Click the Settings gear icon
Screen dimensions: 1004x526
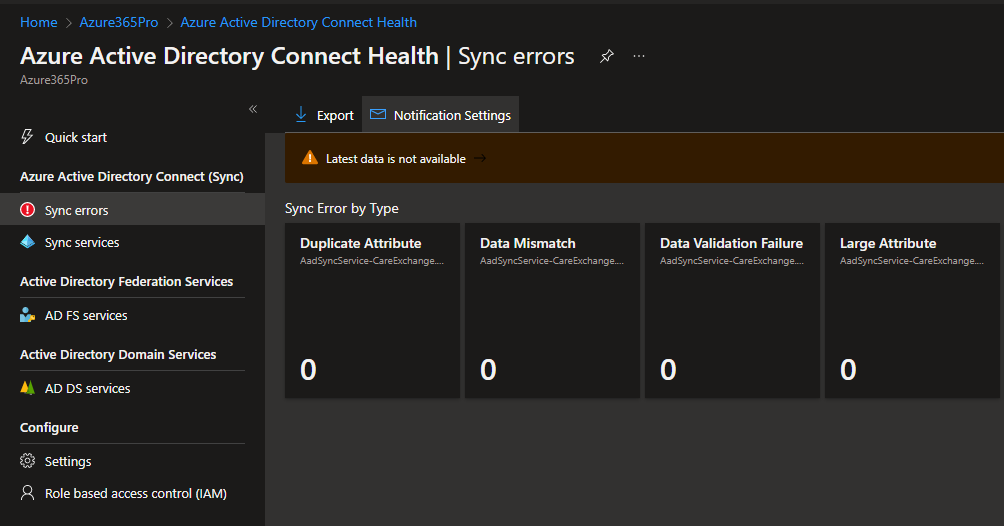point(28,461)
